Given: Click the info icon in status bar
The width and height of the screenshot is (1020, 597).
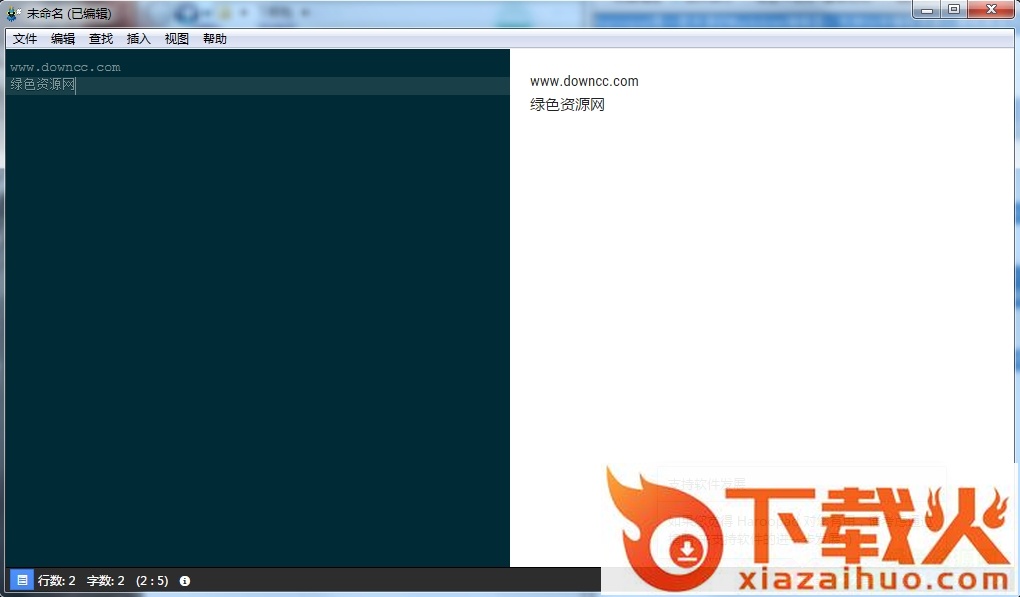Looking at the screenshot, I should tap(185, 581).
